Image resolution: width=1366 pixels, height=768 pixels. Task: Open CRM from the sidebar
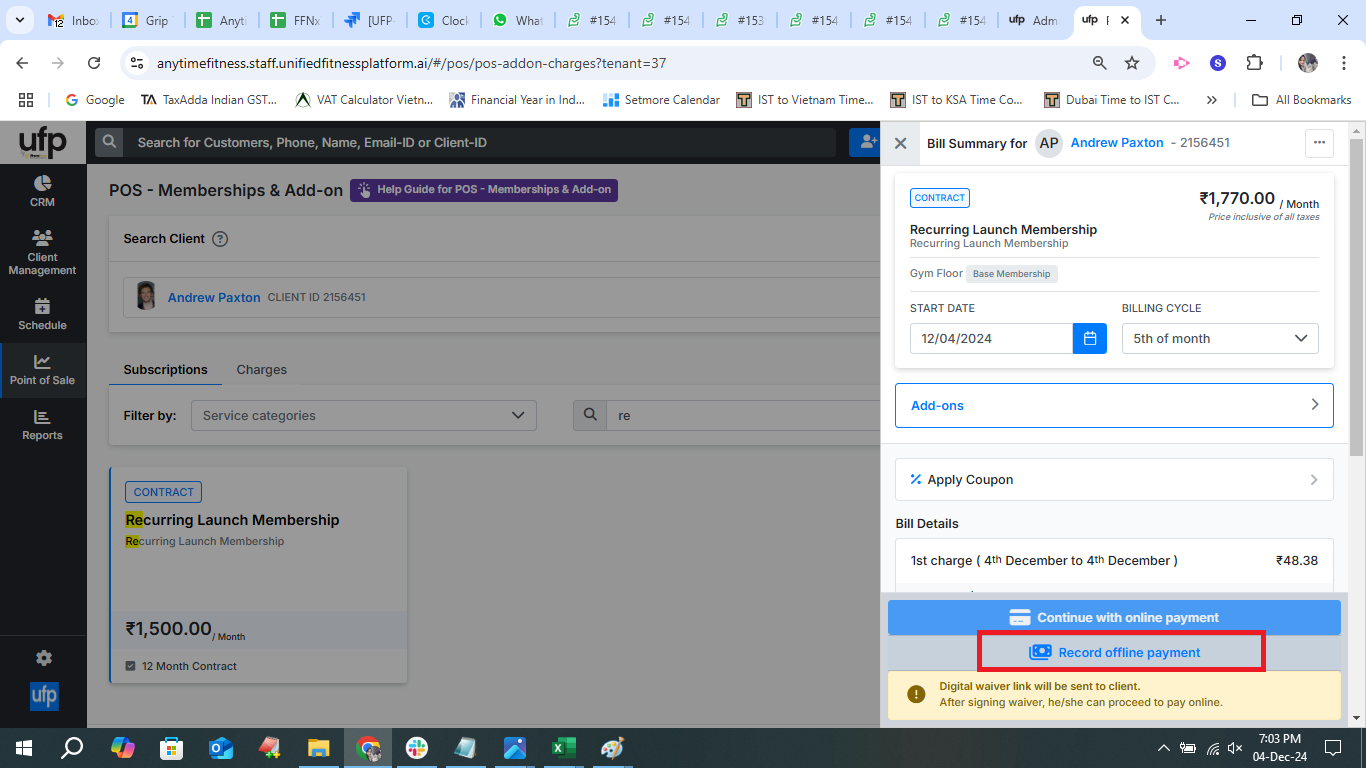pyautogui.click(x=42, y=191)
